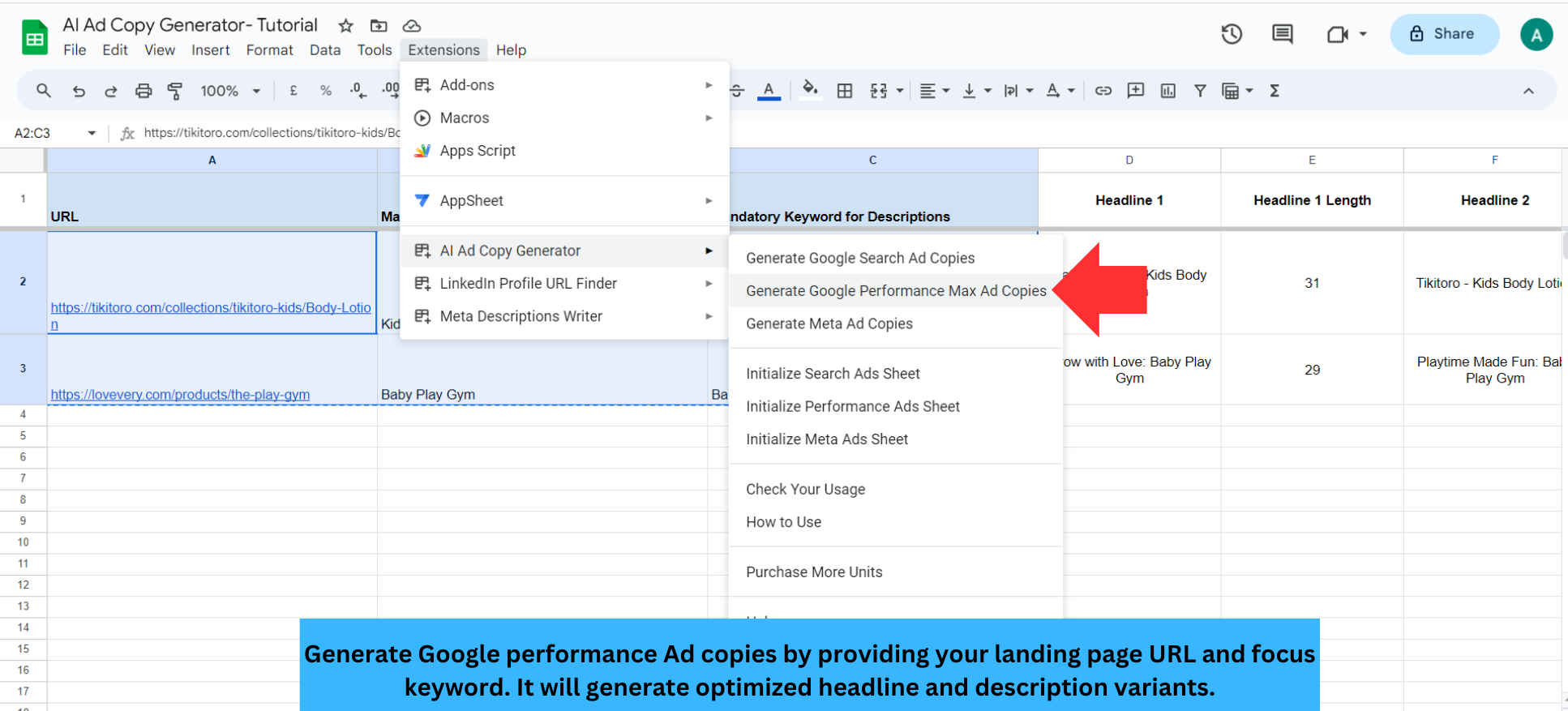Image resolution: width=1568 pixels, height=711 pixels.
Task: Open the zoom 100% dropdown
Action: [230, 91]
